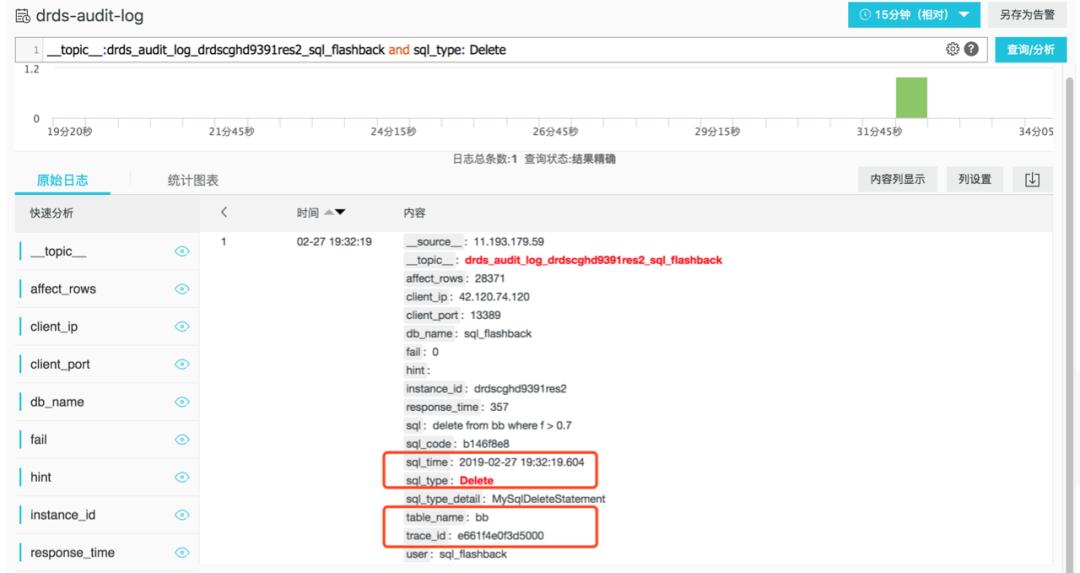Switch to the 原始日志 tab
1080x573 pixels.
pyautogui.click(x=62, y=180)
